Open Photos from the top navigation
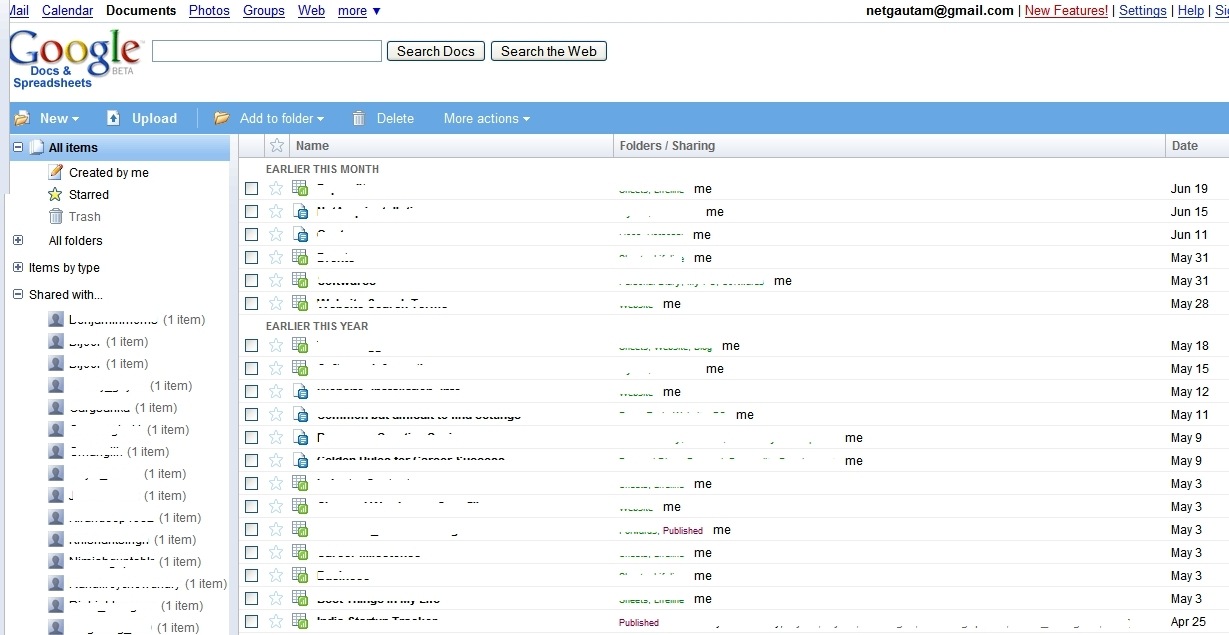 click(x=209, y=11)
